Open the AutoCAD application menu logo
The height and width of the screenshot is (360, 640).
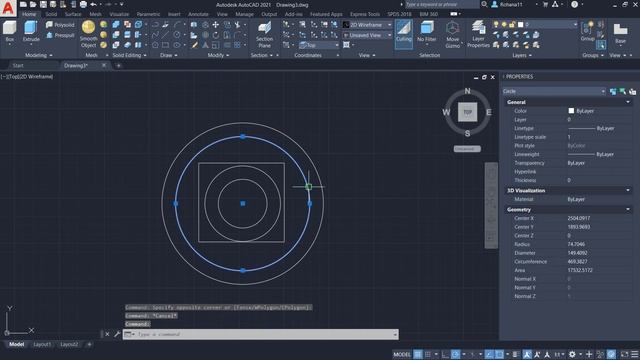[8, 8]
